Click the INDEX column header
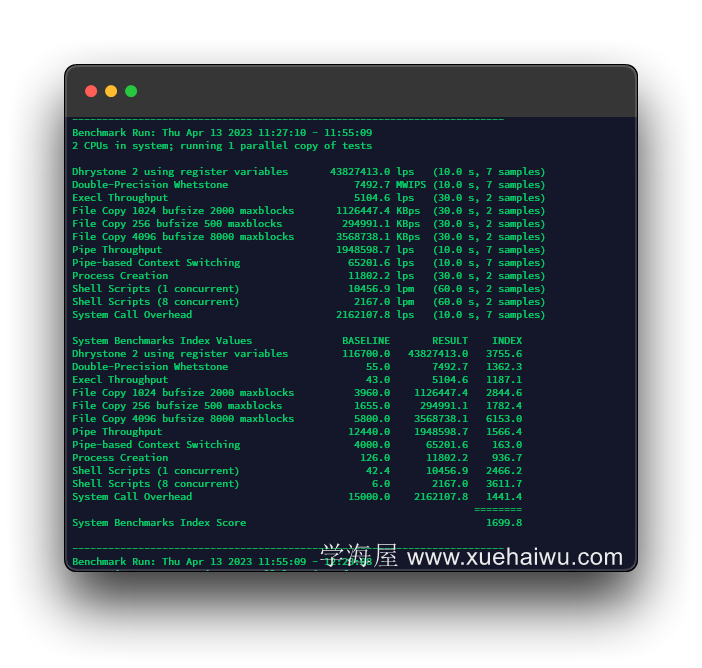Image resolution: width=702 pixels, height=668 pixels. [x=507, y=341]
